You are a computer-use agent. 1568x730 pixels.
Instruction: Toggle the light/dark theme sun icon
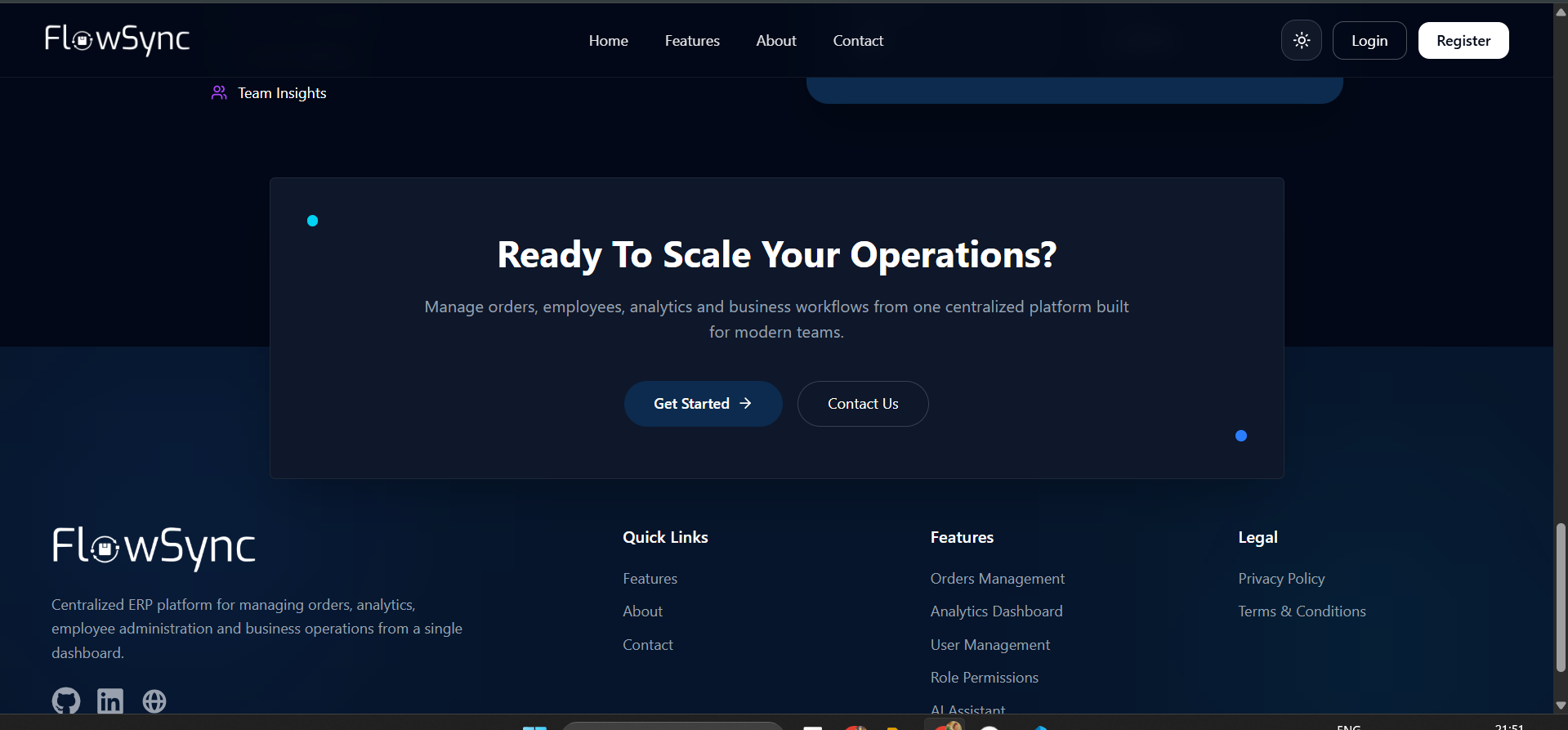click(x=1302, y=40)
